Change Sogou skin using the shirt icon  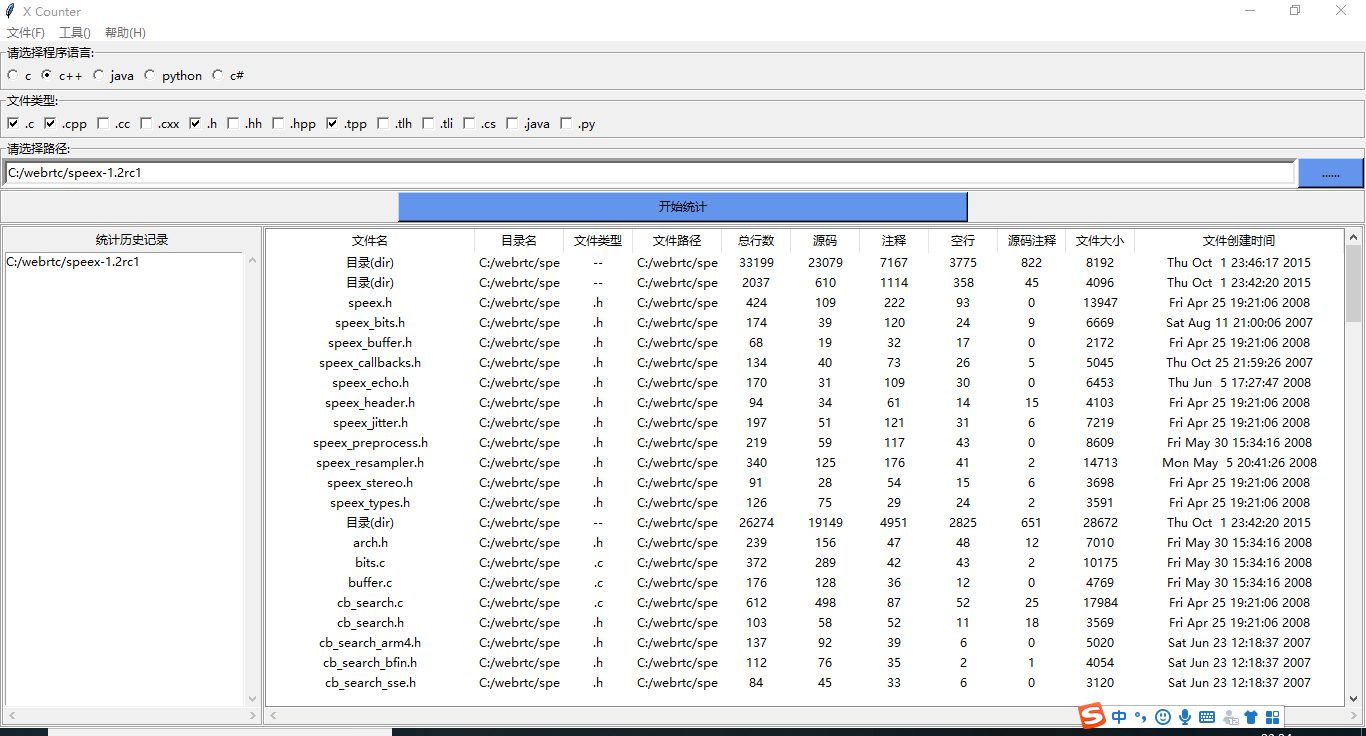pos(1251,717)
